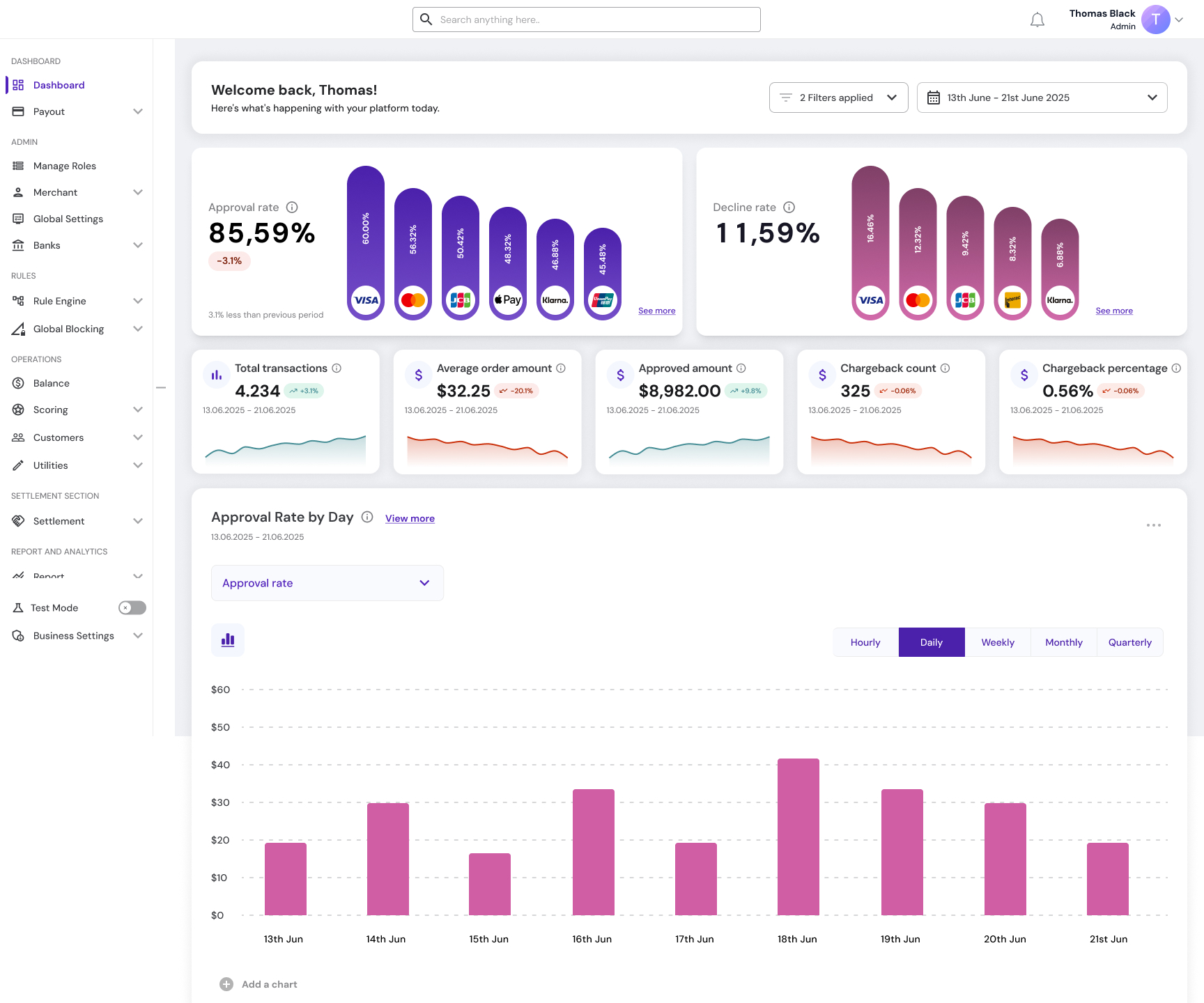Open the 2 Filters applied dropdown
This screenshot has height=1003, width=1204.
click(839, 98)
